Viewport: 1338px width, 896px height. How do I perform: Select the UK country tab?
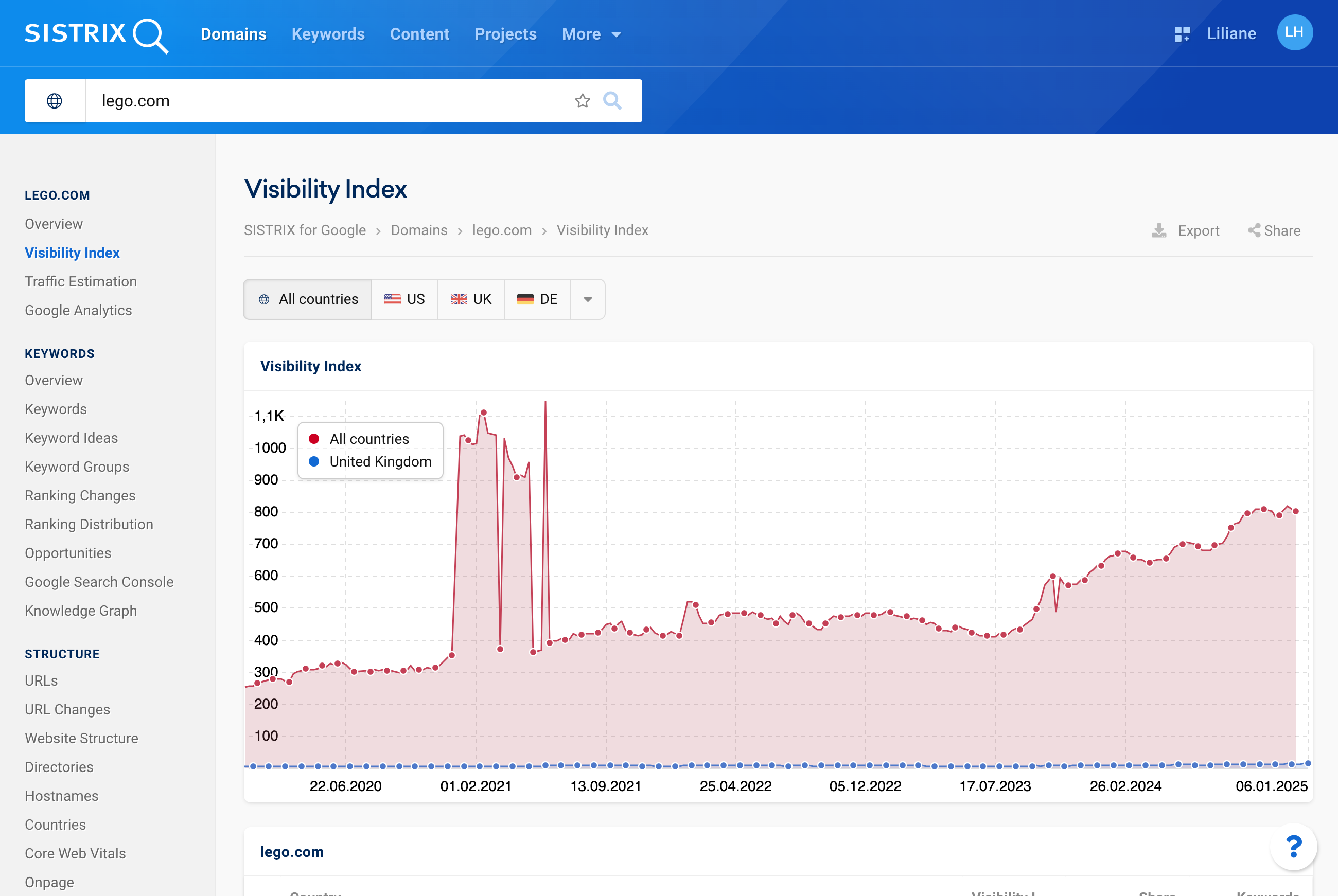(471, 299)
